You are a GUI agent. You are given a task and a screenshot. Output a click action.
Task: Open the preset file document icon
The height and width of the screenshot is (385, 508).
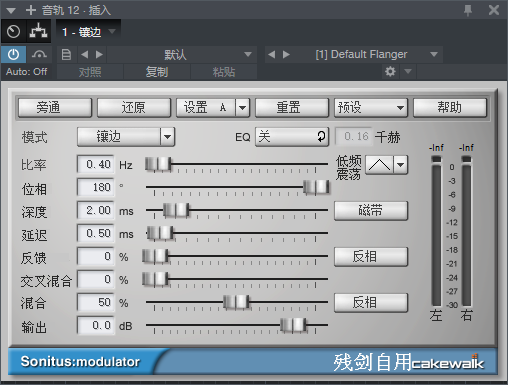pos(66,54)
